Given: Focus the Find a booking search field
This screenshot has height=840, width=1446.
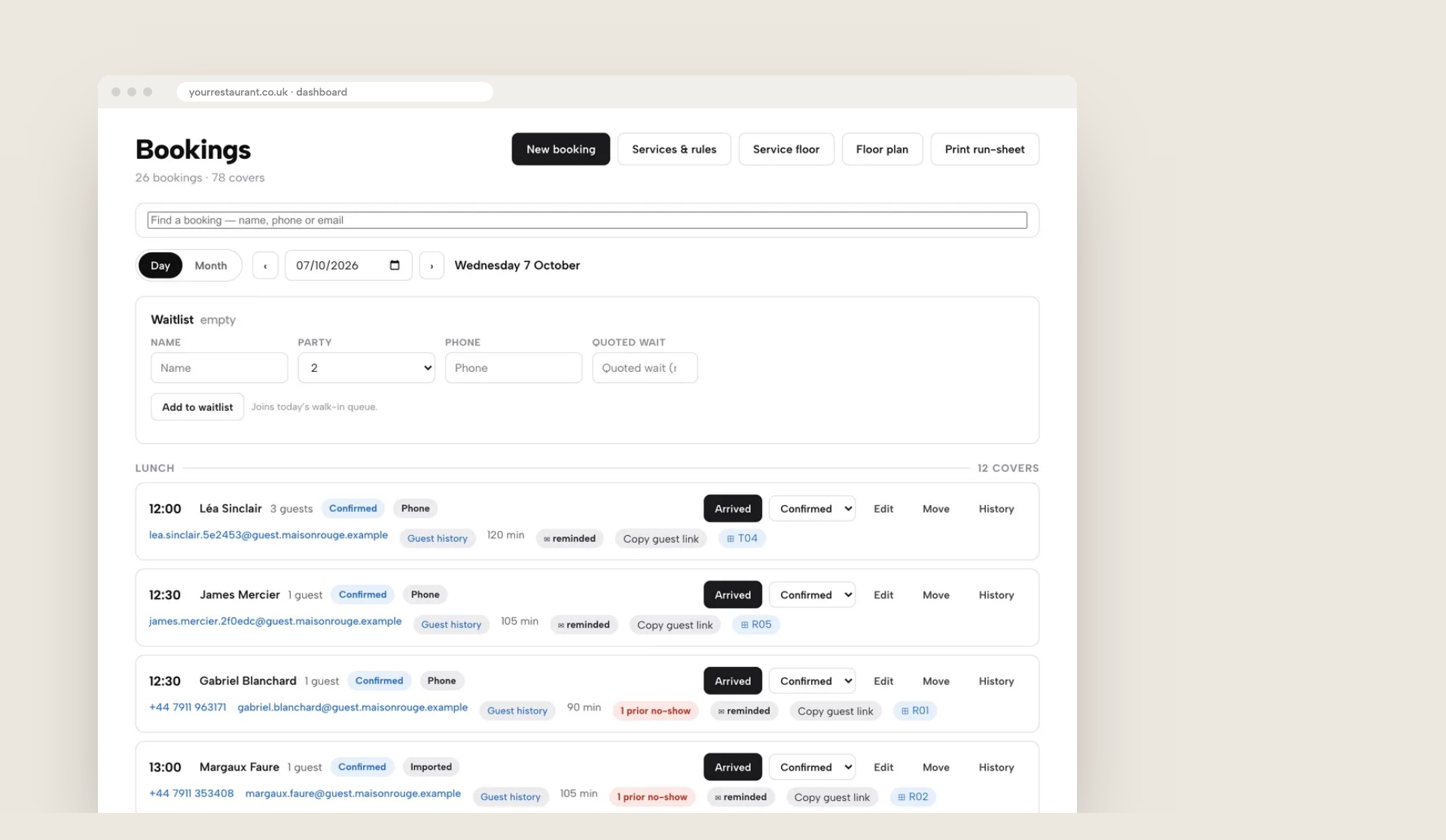Looking at the screenshot, I should 587,220.
